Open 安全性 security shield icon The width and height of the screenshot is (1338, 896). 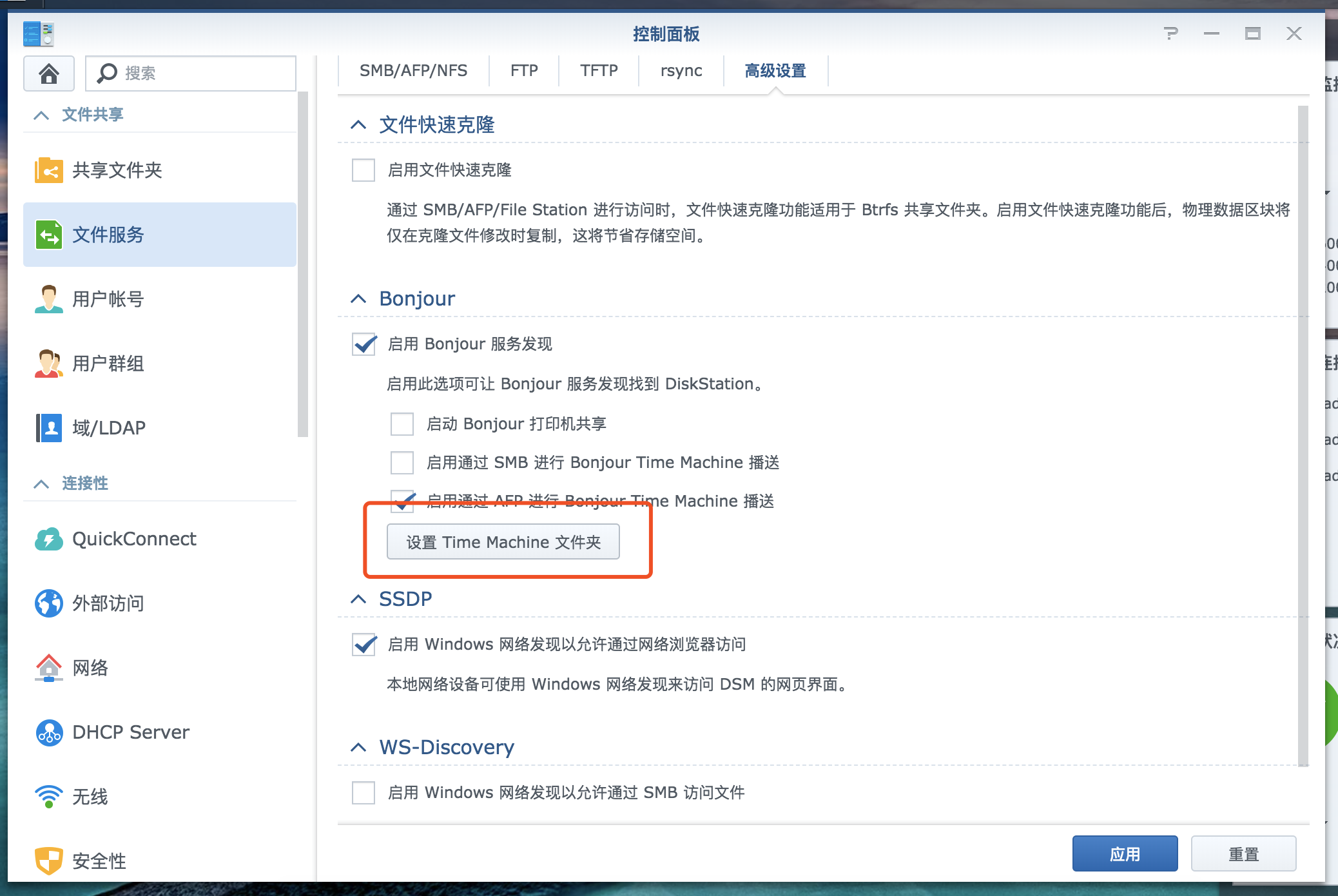coord(48,861)
